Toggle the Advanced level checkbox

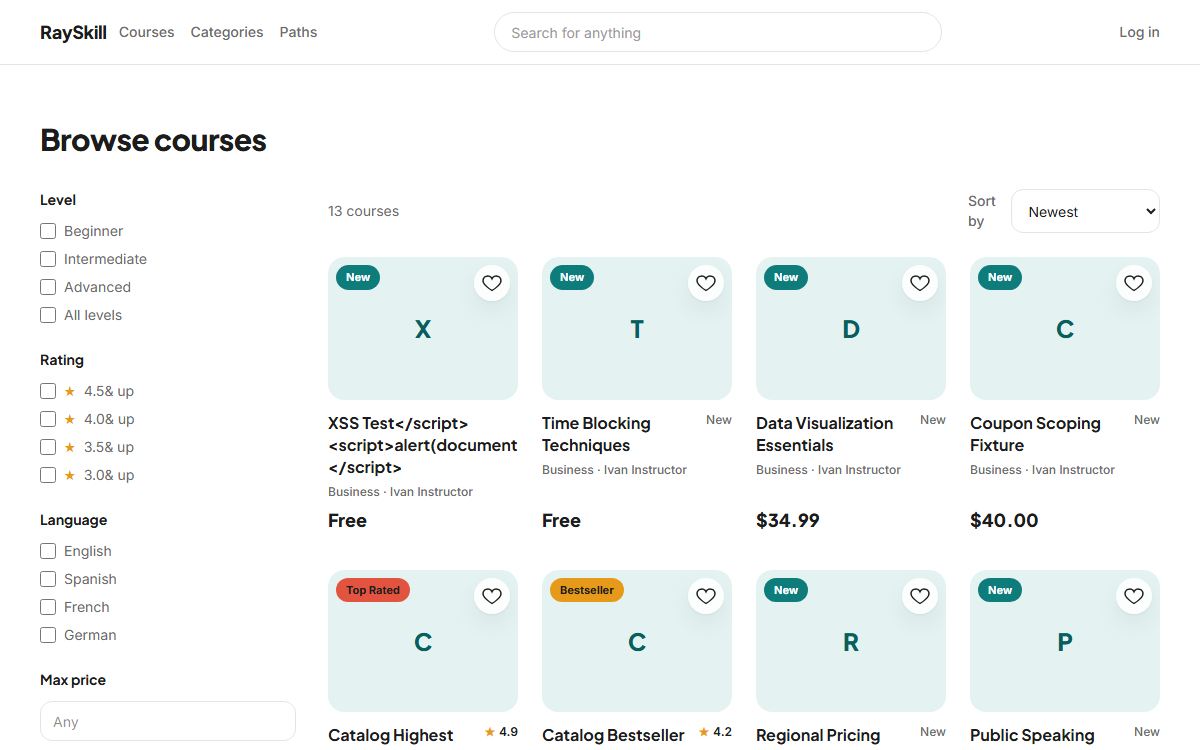(x=48, y=287)
